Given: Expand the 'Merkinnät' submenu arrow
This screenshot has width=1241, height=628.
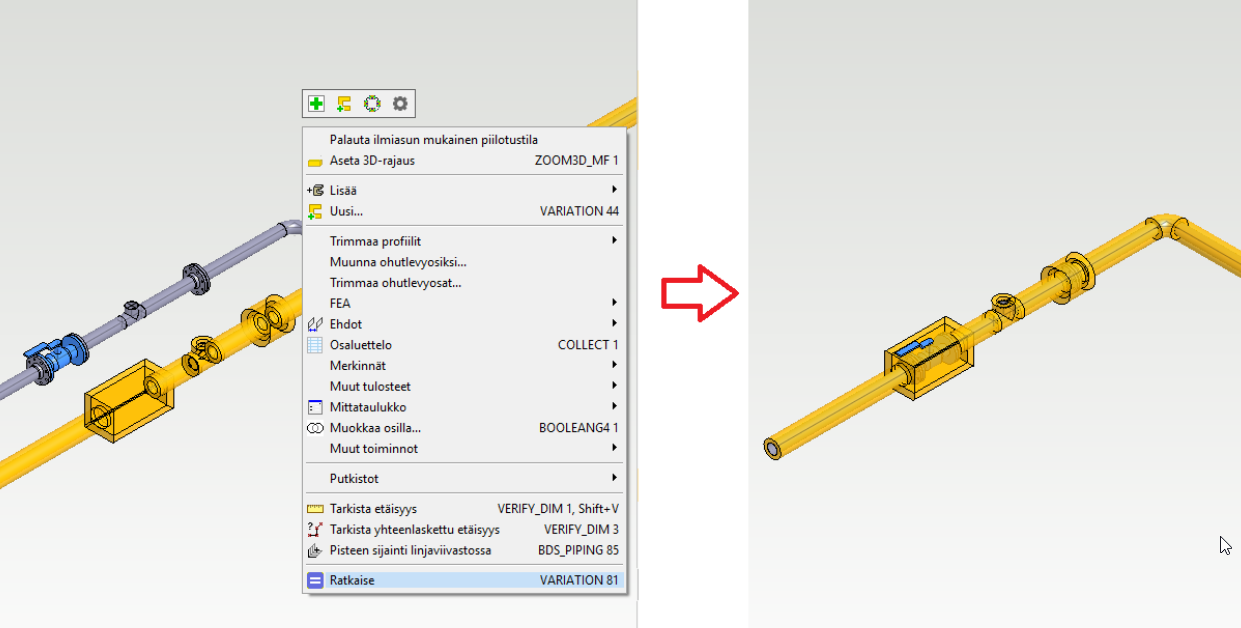Looking at the screenshot, I should coord(615,366).
